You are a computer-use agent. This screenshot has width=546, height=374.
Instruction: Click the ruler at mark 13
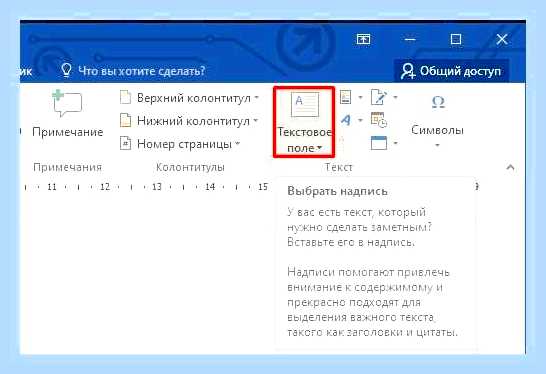click(x=157, y=187)
